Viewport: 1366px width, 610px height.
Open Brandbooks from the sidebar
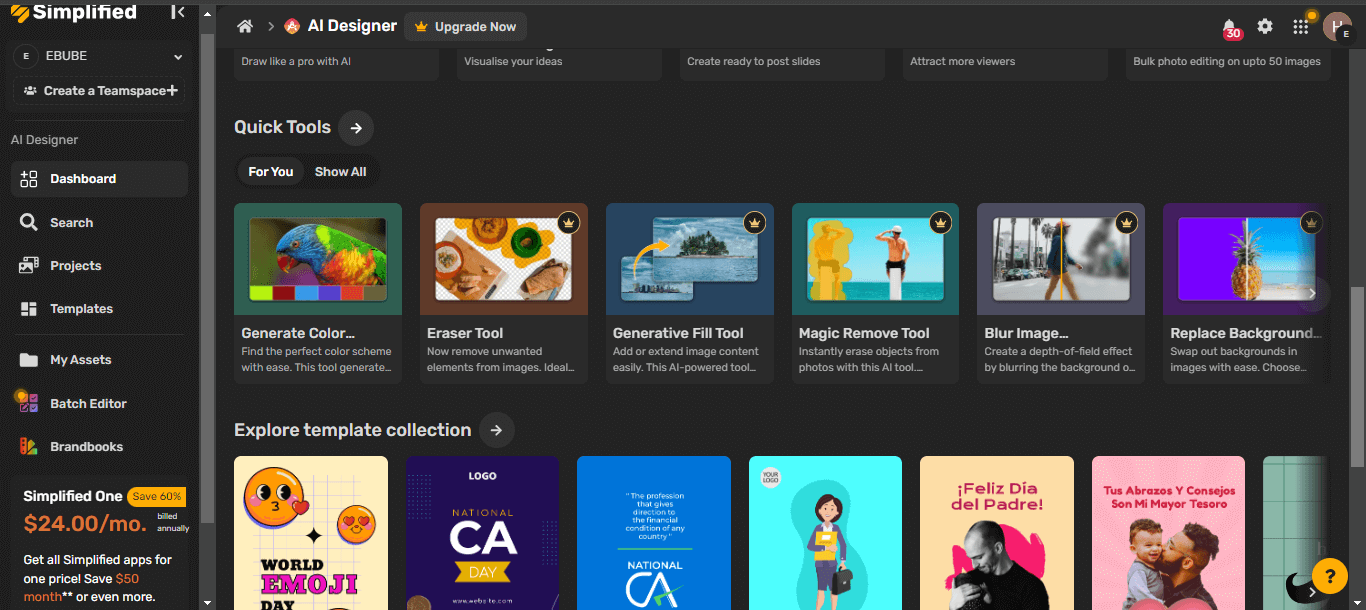86,447
